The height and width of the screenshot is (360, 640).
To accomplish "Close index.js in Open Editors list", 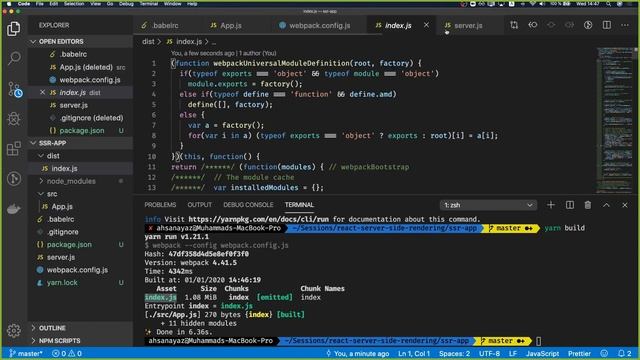I will click(x=42, y=93).
